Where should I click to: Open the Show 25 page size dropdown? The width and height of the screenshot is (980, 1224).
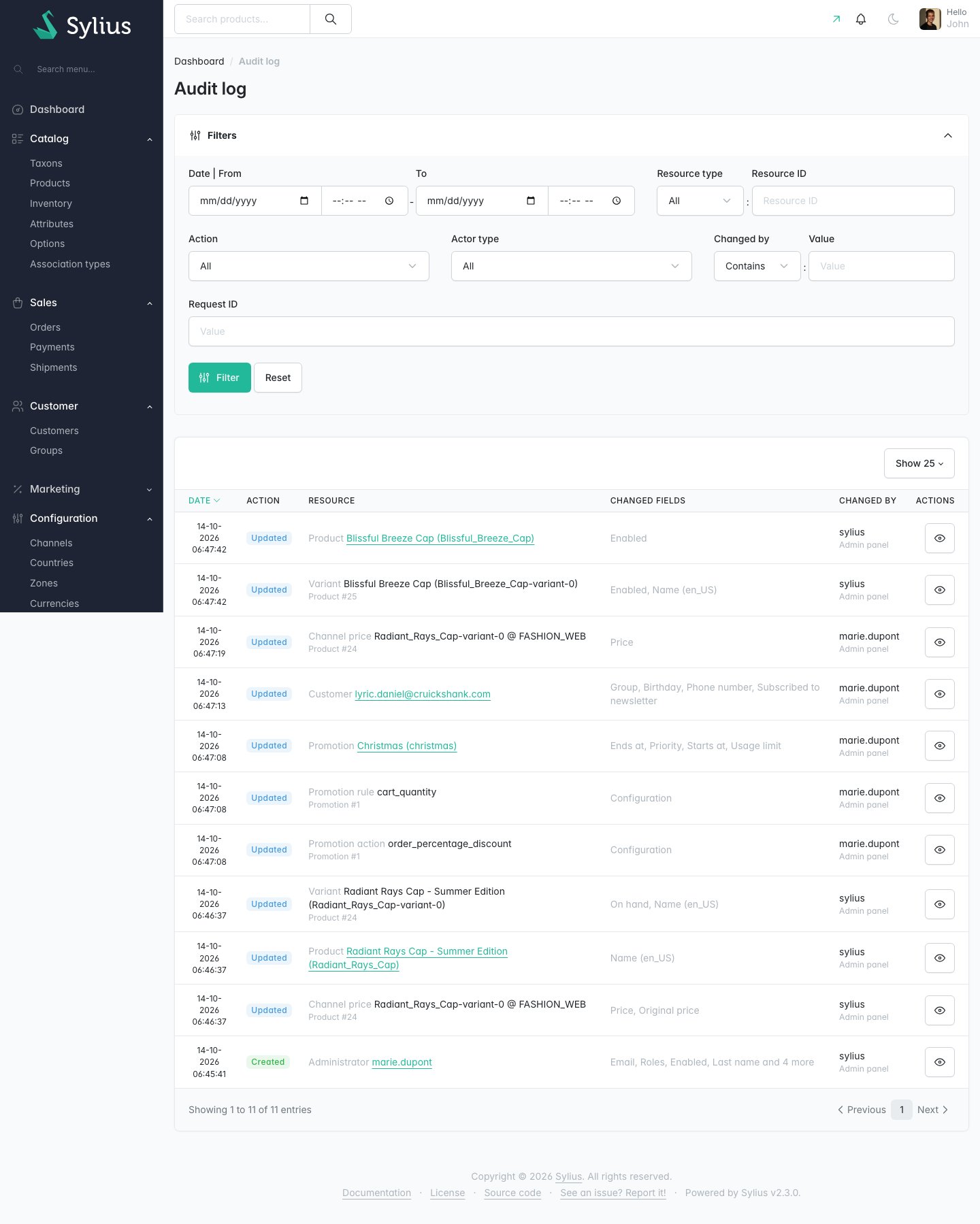[x=919, y=463]
